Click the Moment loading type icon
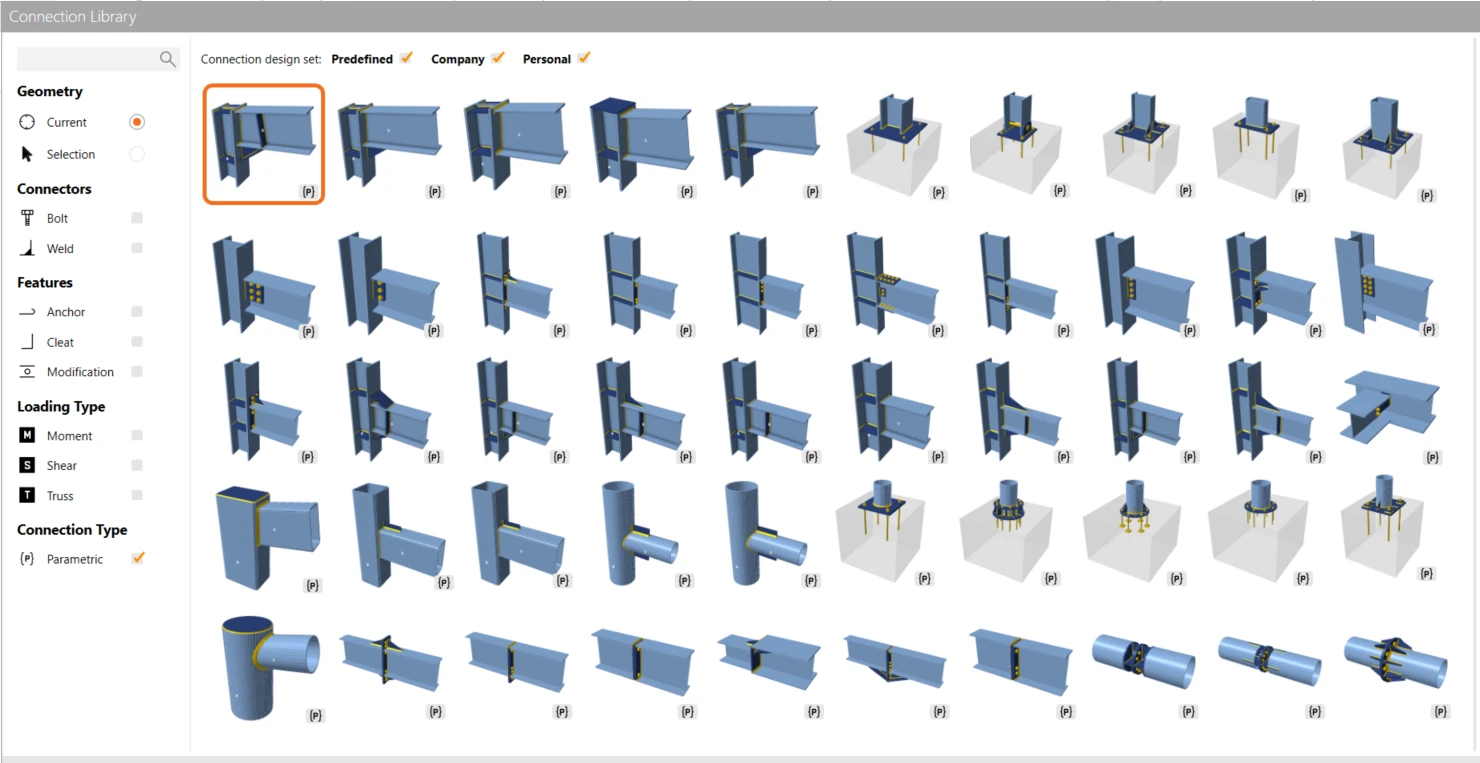This screenshot has height=763, width=1480. coord(27,435)
